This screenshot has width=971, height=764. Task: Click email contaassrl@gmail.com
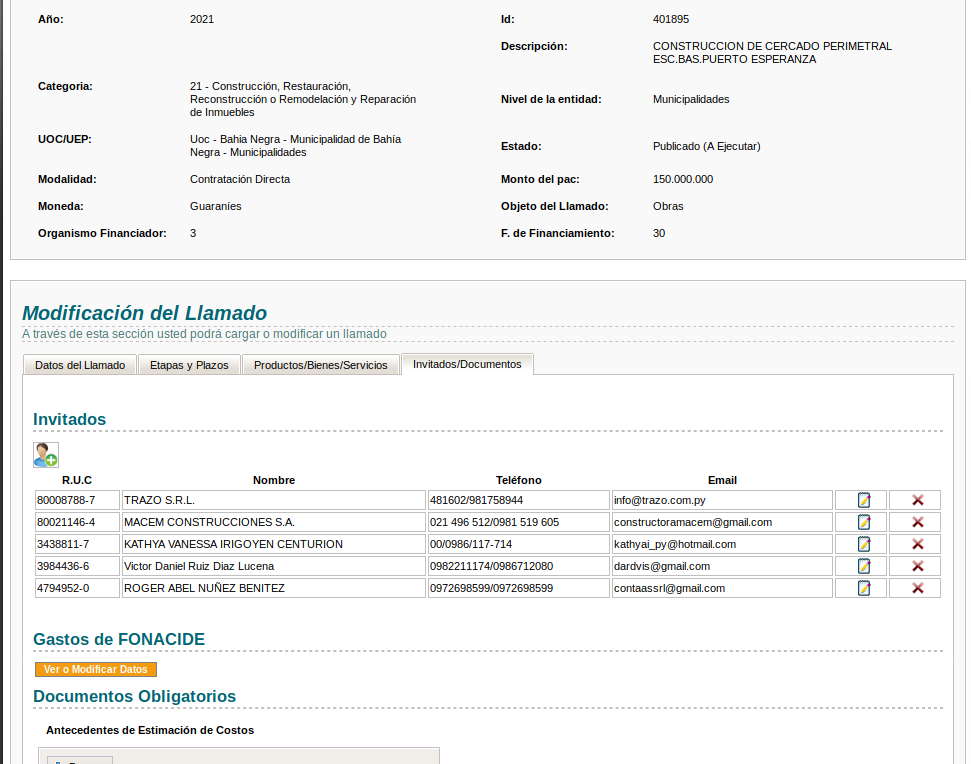pyautogui.click(x=722, y=588)
